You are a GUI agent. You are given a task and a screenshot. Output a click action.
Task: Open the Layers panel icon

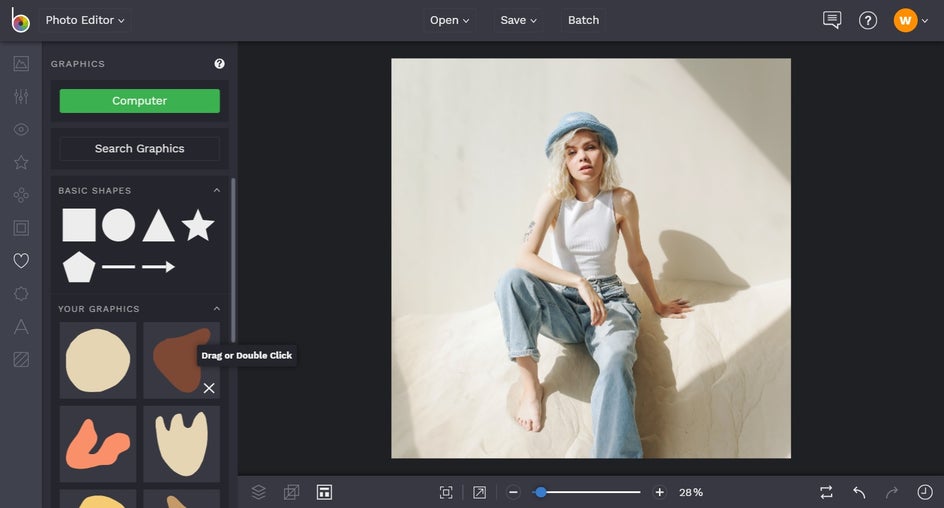[x=258, y=492]
